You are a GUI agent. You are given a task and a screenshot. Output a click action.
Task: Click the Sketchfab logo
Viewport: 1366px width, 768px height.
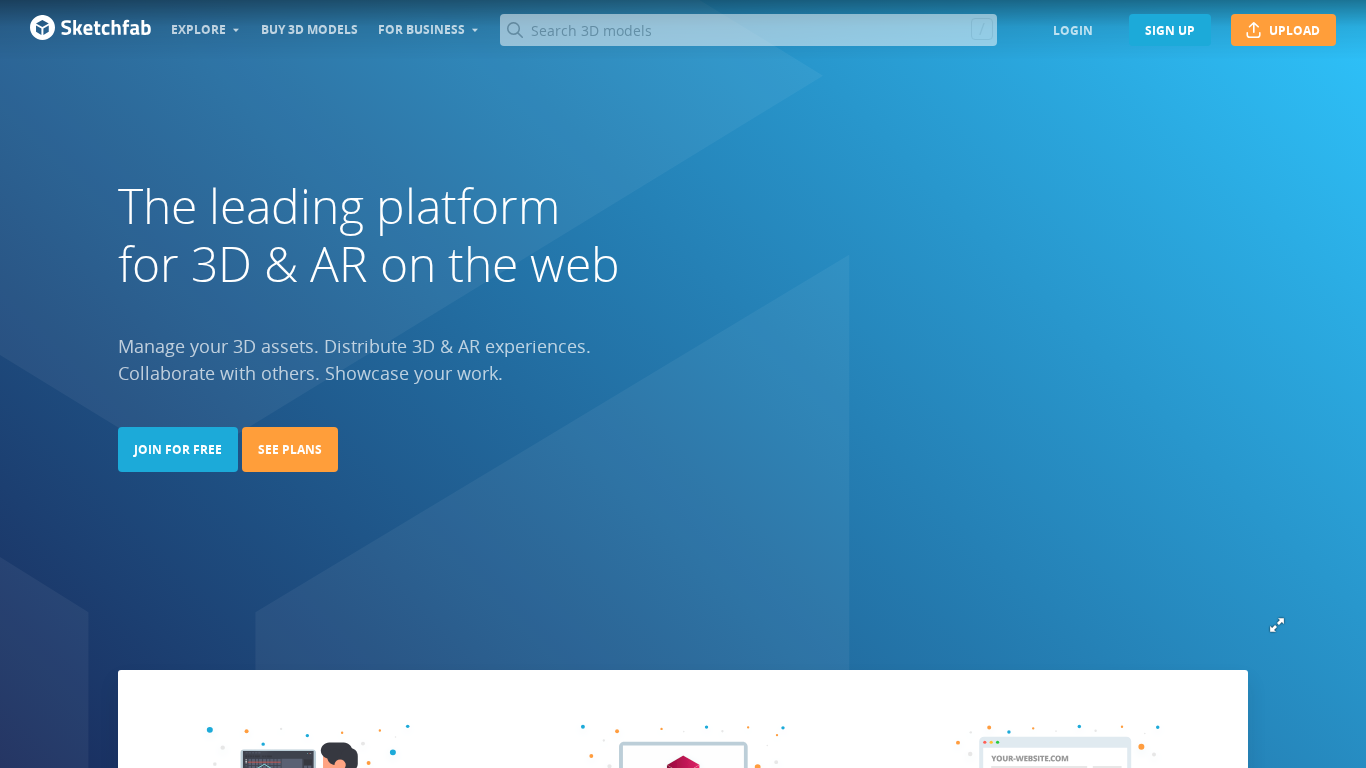[x=90, y=28]
